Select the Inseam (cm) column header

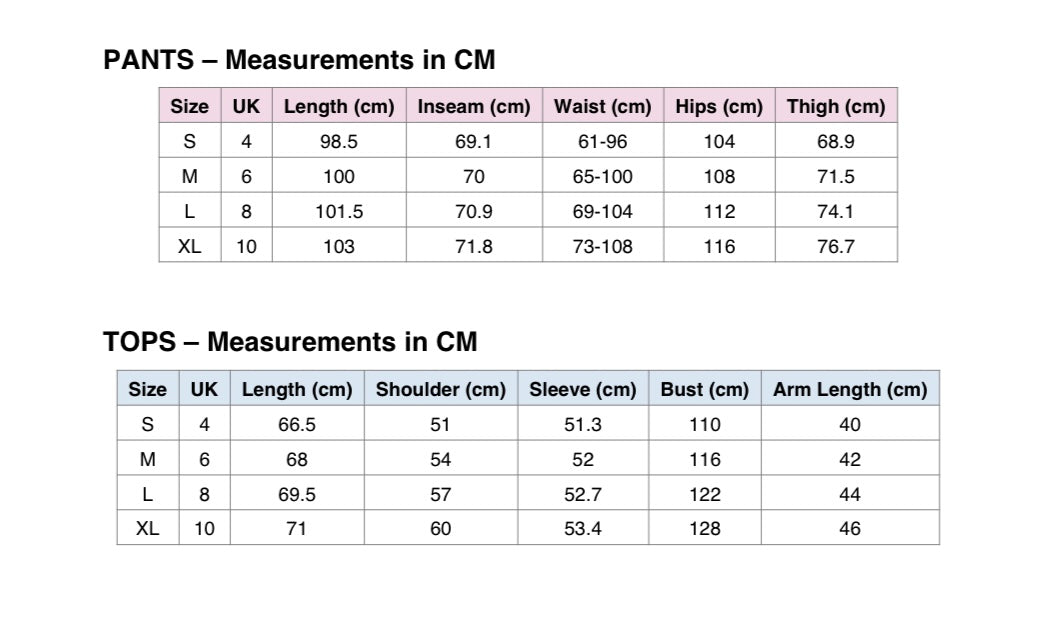tap(474, 107)
